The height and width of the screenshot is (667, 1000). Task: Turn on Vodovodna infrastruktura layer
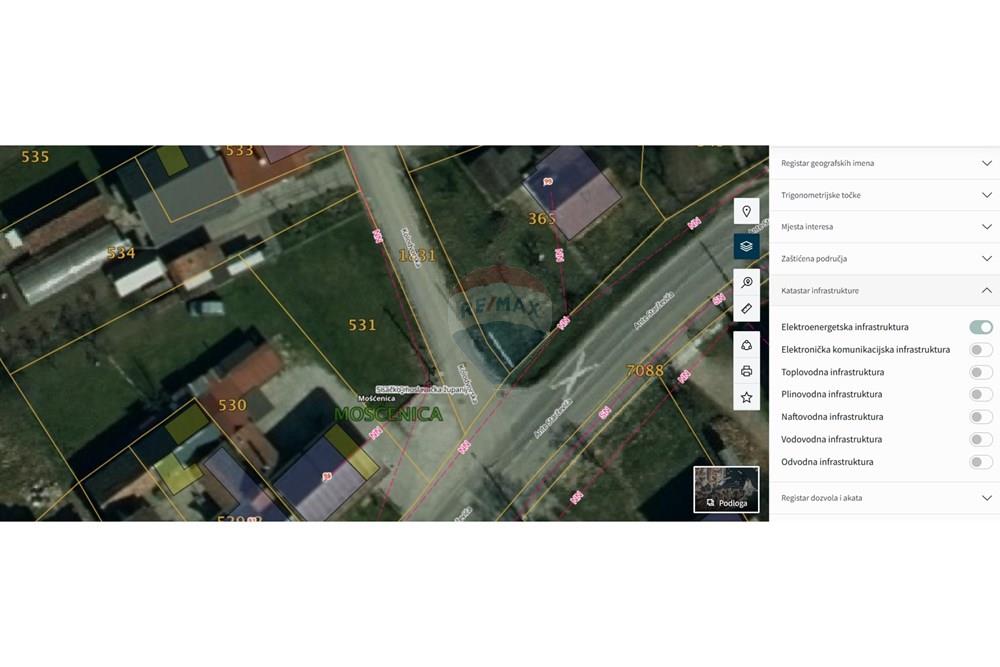point(980,440)
